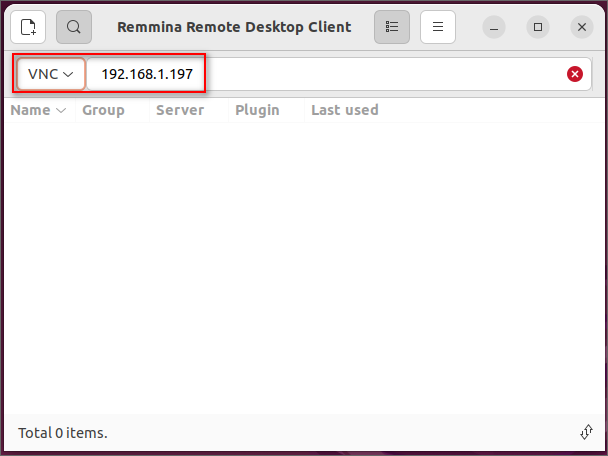Click the 192.168.1.197 address field
This screenshot has width=608, height=456.
coord(339,74)
